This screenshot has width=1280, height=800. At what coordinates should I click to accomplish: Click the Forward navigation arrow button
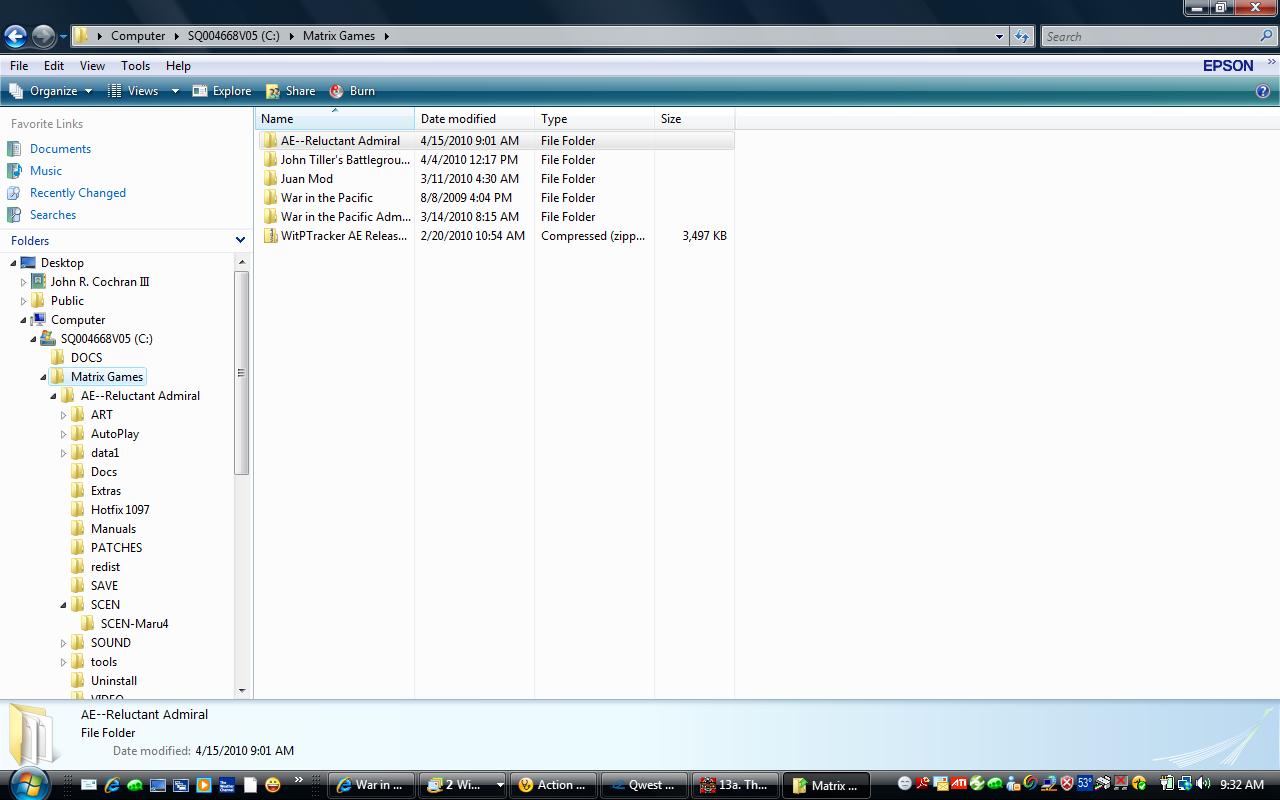pos(43,37)
